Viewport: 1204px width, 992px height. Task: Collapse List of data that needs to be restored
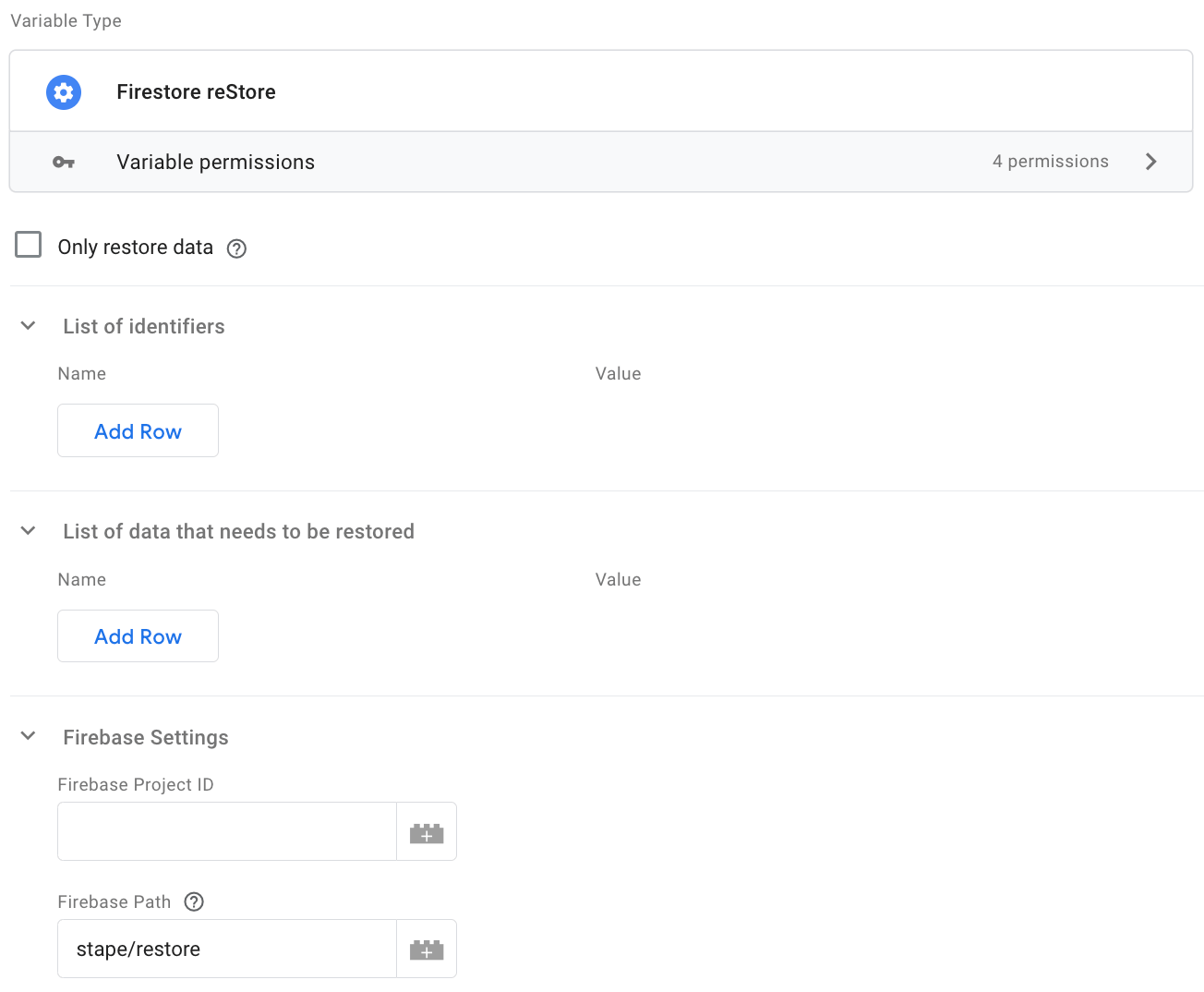tap(29, 531)
